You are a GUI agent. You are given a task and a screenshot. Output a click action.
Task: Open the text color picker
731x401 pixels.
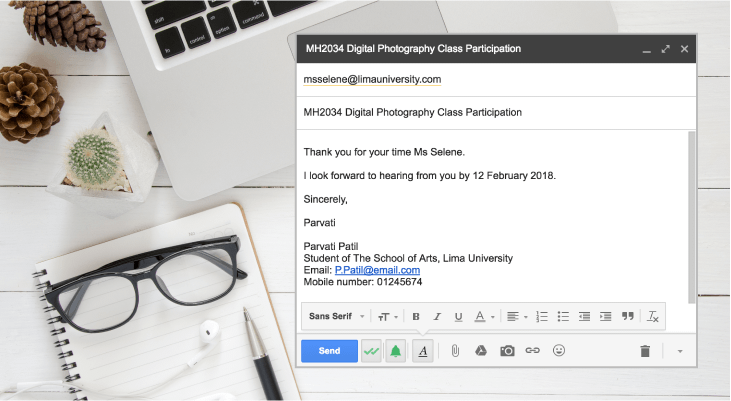(484, 317)
